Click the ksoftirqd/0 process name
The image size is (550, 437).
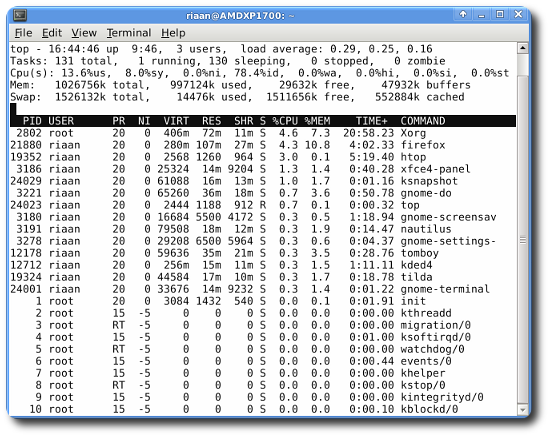436,337
